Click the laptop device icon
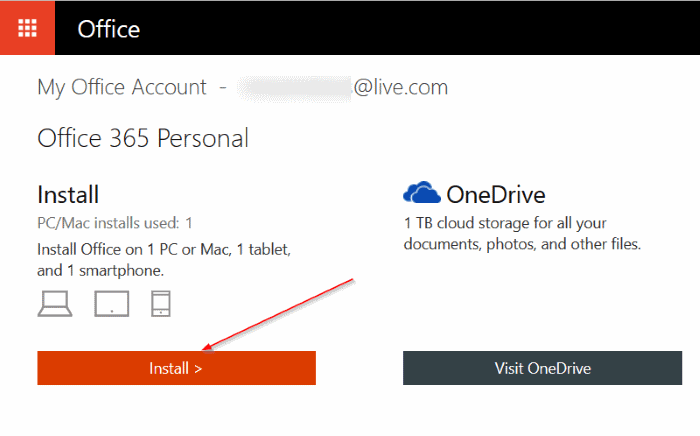700x436 pixels. [55, 304]
